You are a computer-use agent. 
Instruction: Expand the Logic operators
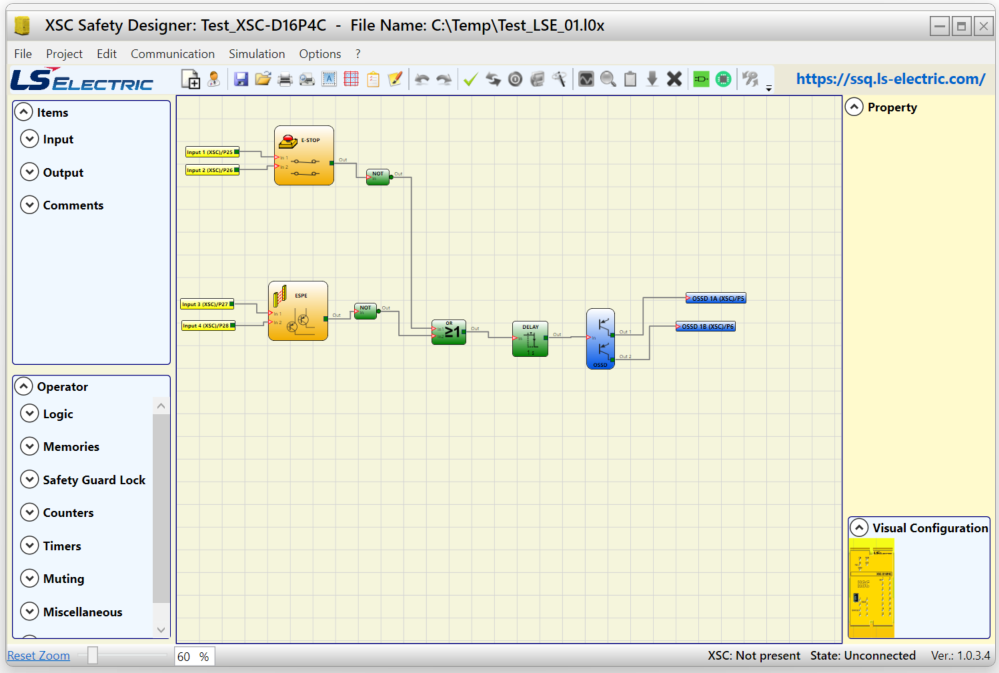[29, 413]
